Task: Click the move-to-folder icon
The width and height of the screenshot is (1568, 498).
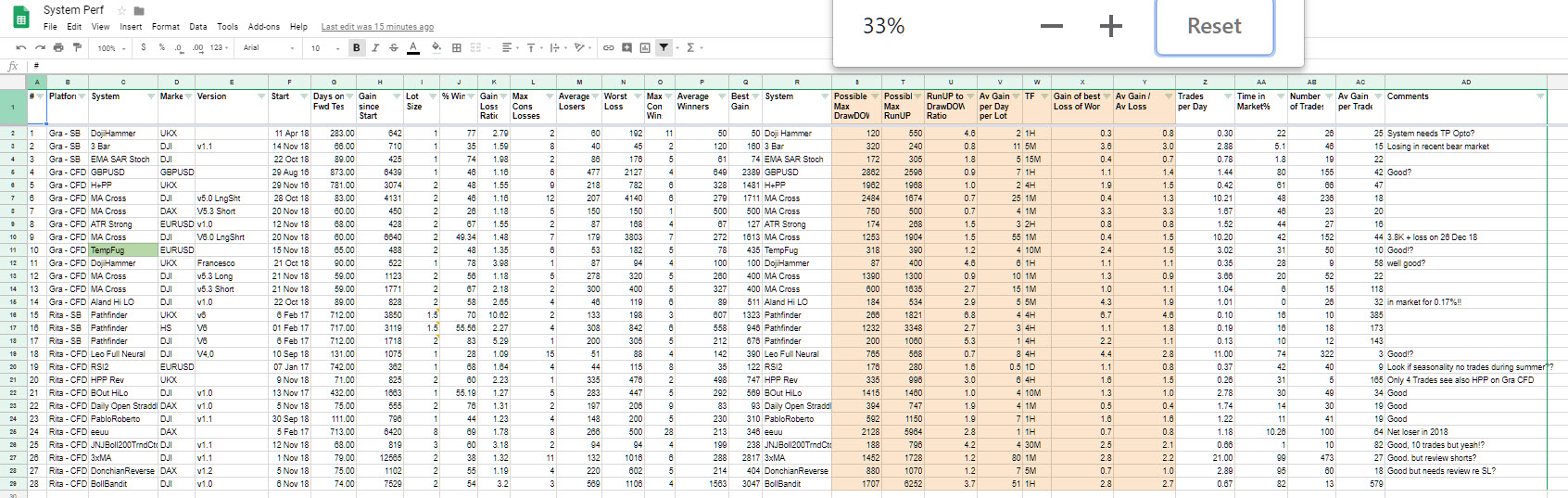Action: [x=139, y=10]
